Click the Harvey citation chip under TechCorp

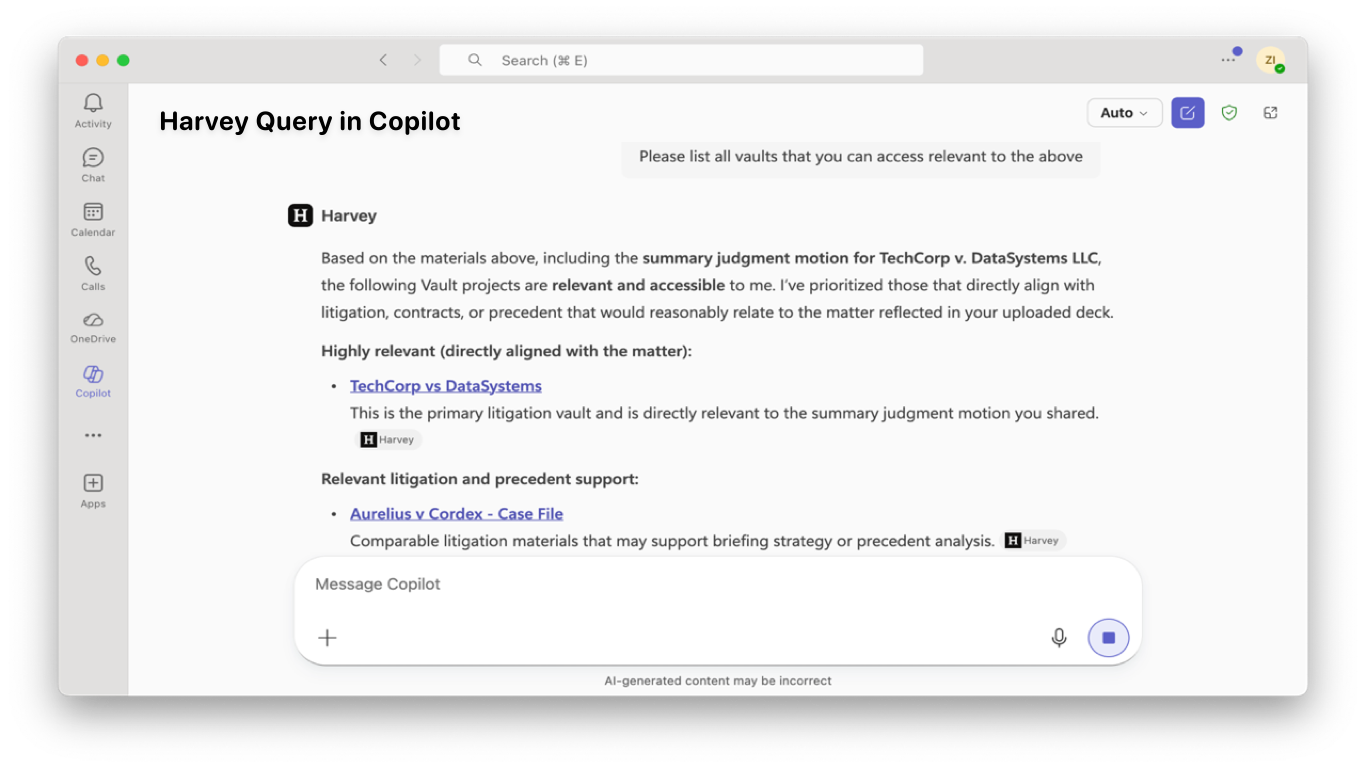coord(390,439)
